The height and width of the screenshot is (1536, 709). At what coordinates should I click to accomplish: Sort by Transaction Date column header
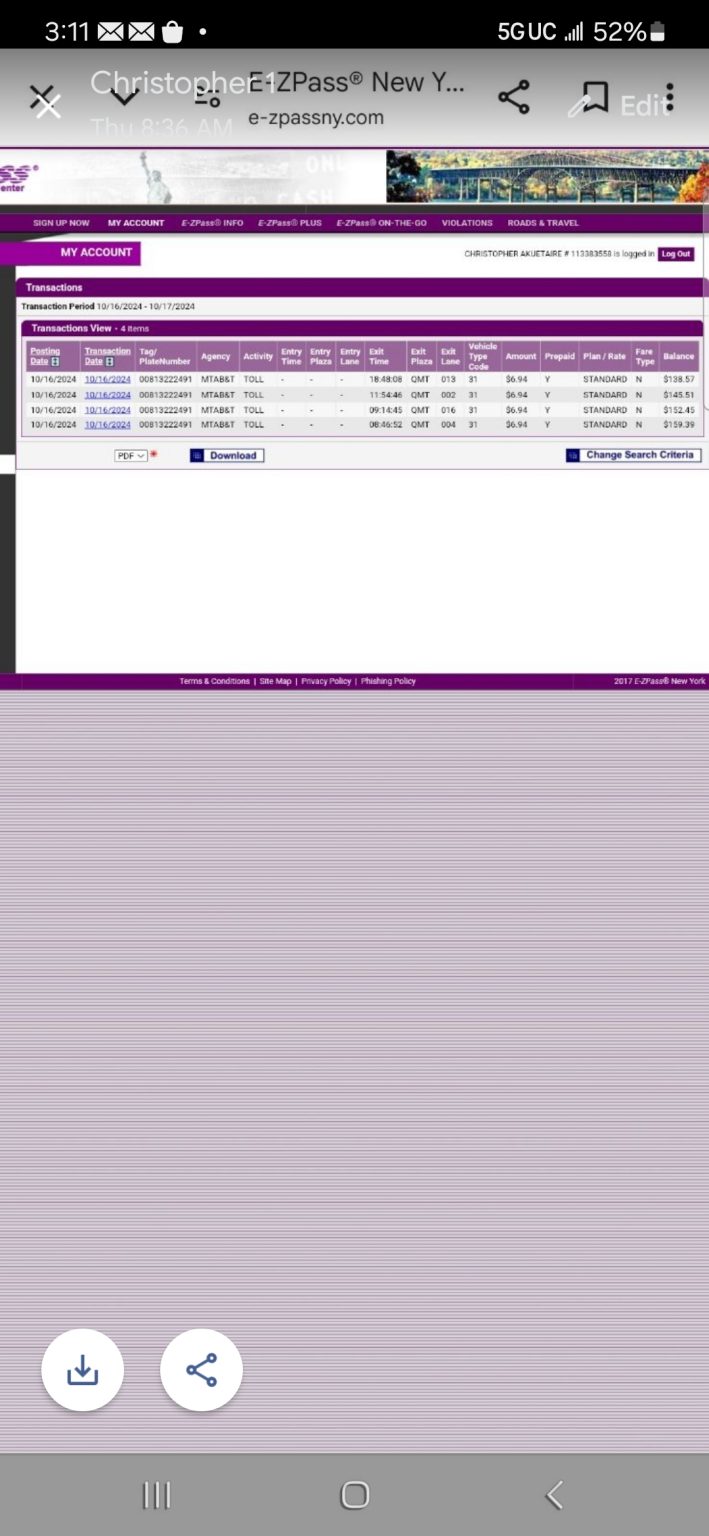(x=107, y=356)
